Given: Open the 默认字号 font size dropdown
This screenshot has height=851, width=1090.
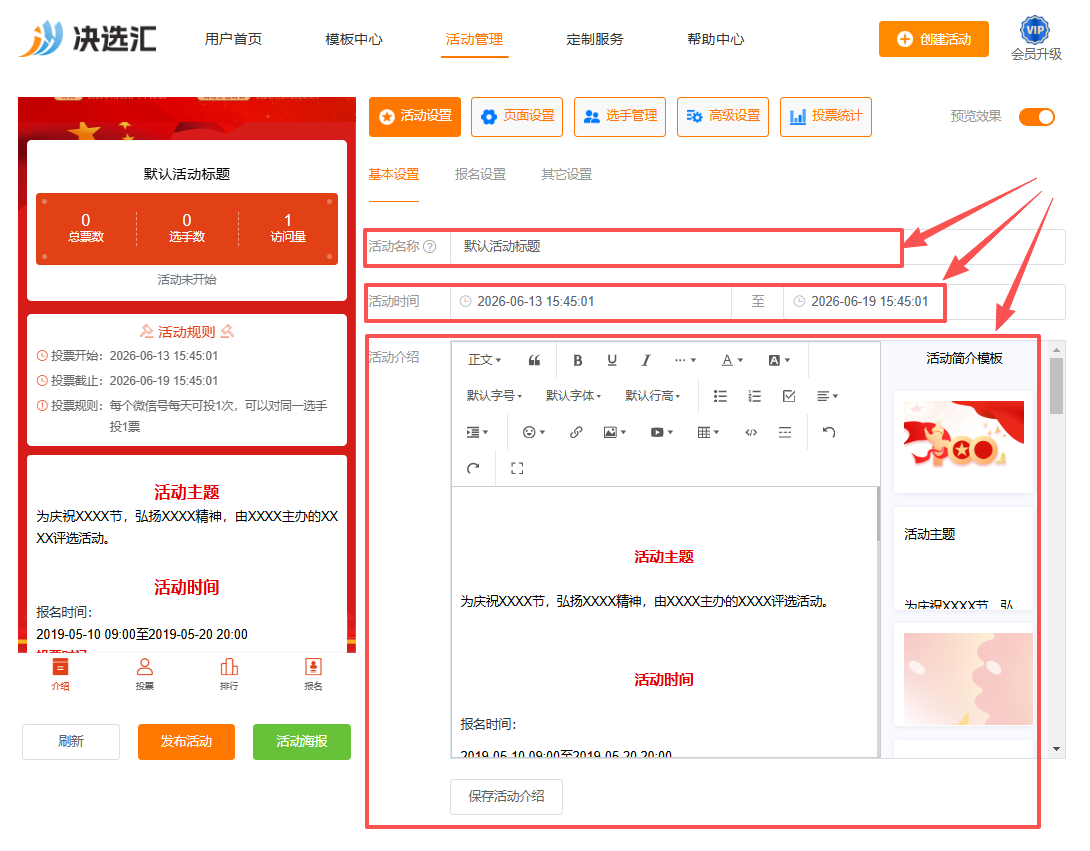Looking at the screenshot, I should click(x=494, y=396).
